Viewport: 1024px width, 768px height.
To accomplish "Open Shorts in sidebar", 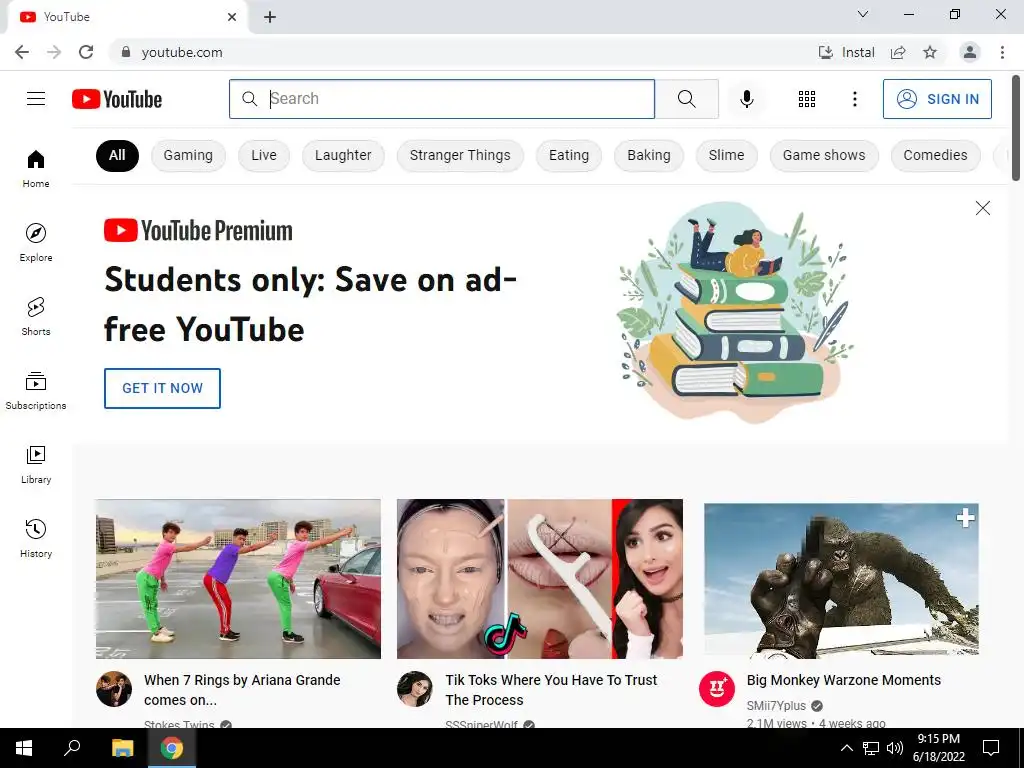I will click(36, 316).
